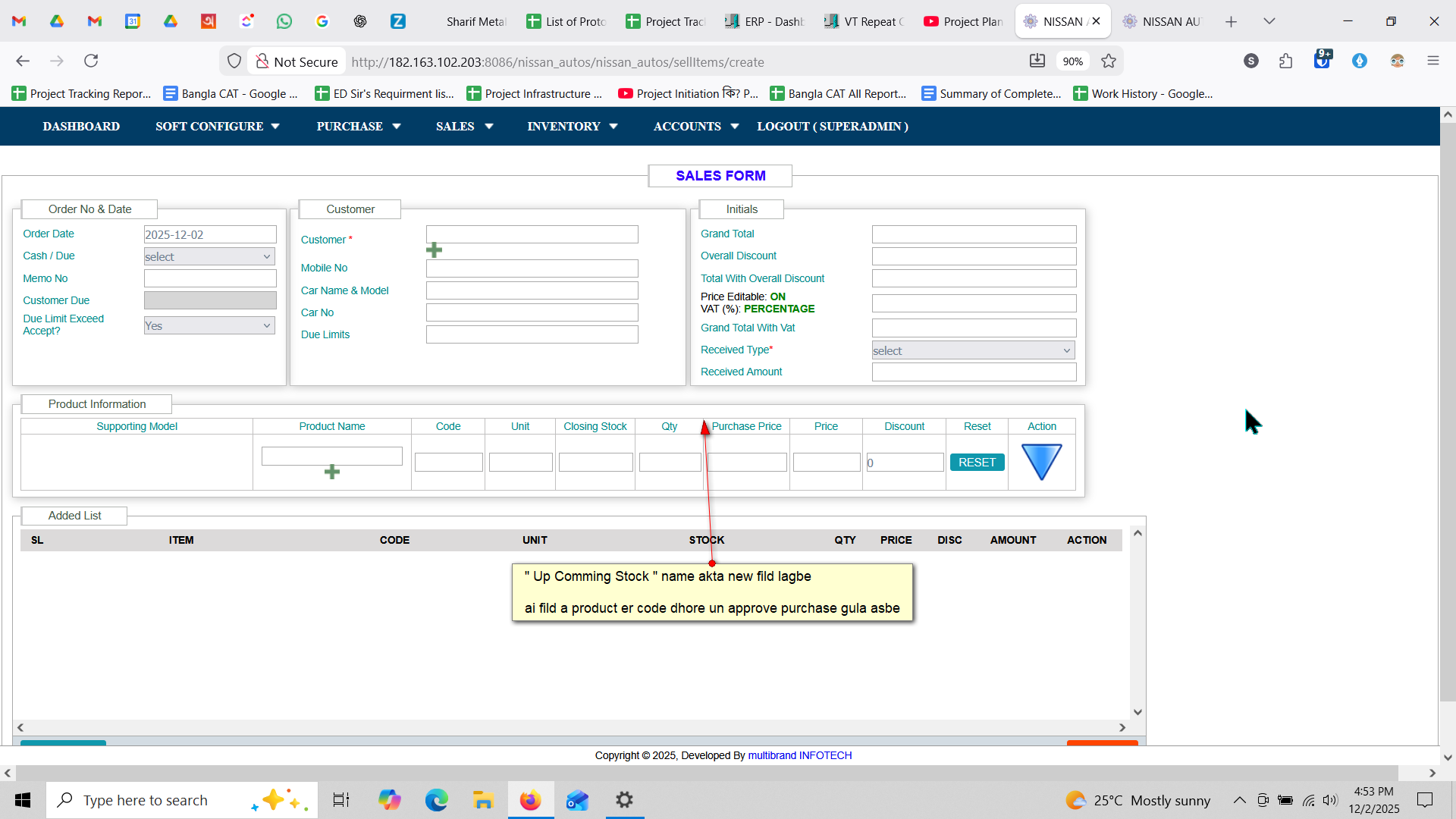
Task: Open the Firefox icon in the taskbar
Action: click(530, 800)
